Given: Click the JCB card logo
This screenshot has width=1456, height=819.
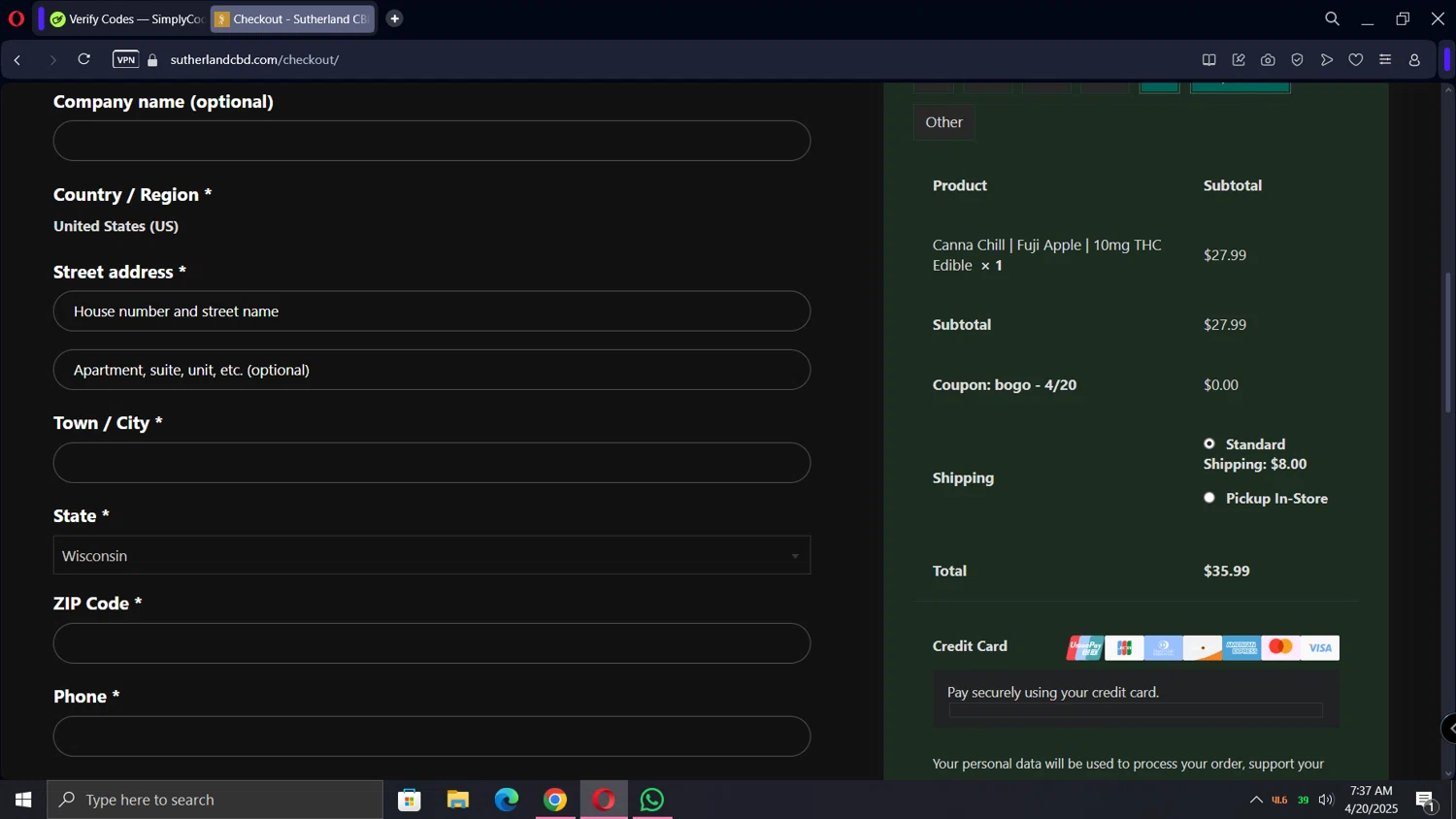Looking at the screenshot, I should (1124, 647).
